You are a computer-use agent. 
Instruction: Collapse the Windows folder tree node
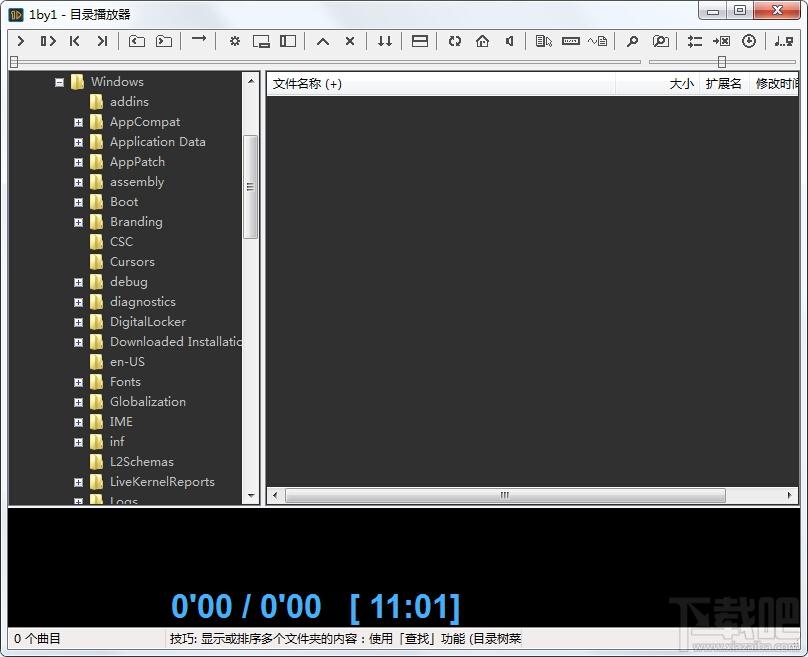point(59,82)
